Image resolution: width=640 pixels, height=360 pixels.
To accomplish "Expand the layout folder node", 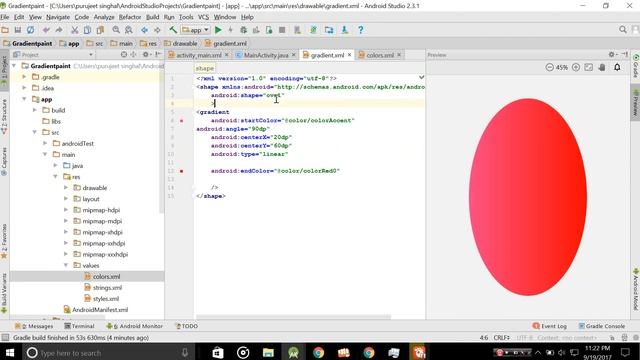I will click(x=66, y=198).
